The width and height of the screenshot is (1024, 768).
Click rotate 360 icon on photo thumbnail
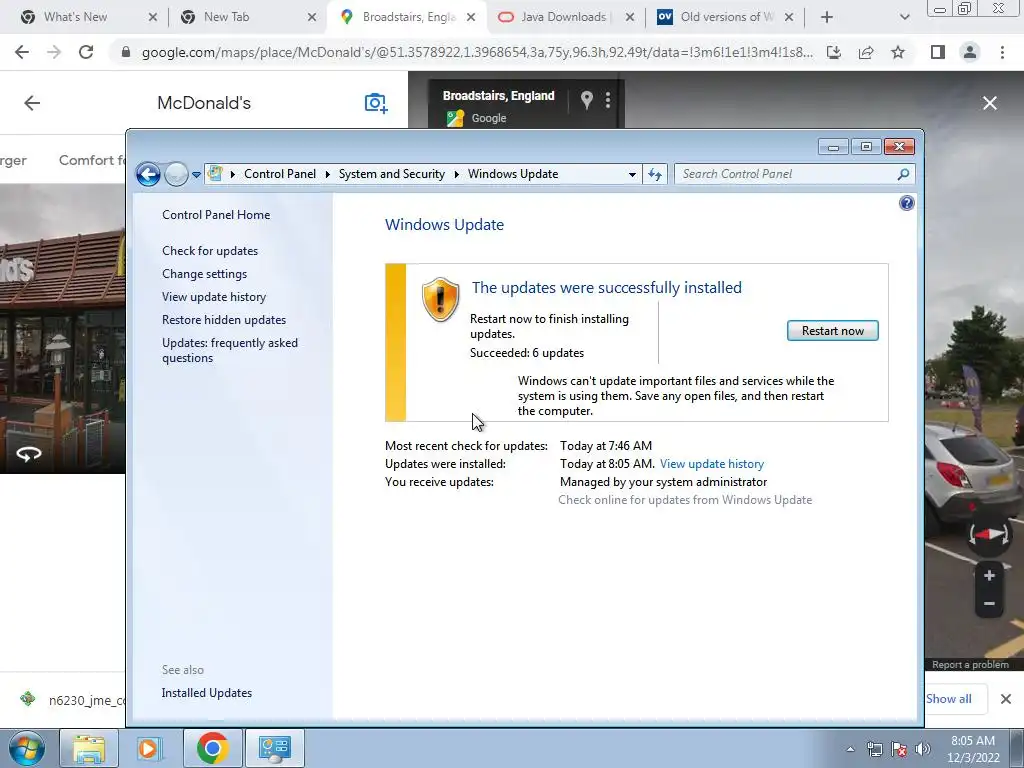tap(29, 454)
